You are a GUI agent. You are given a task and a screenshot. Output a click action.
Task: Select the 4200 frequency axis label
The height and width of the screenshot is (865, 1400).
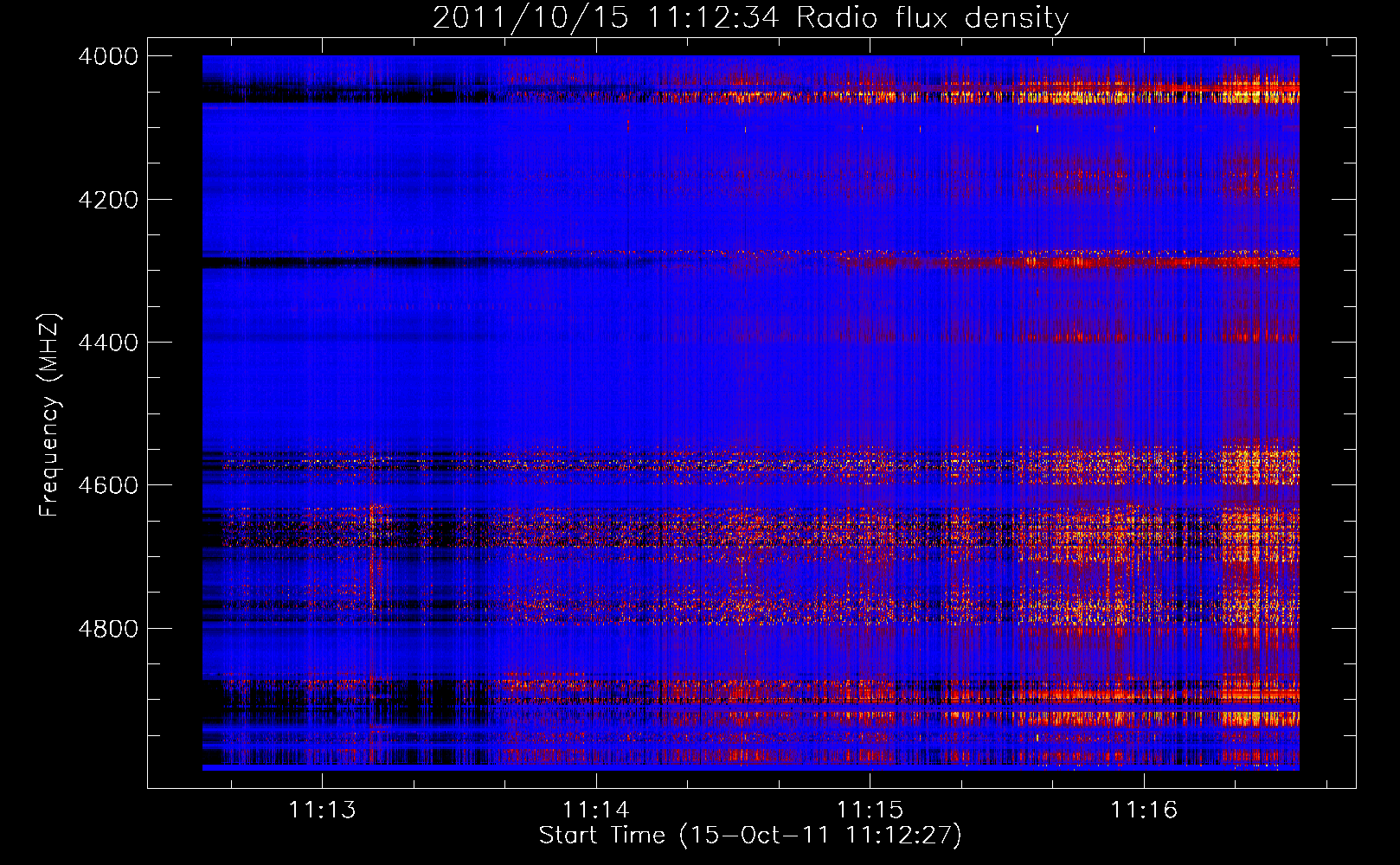108,200
